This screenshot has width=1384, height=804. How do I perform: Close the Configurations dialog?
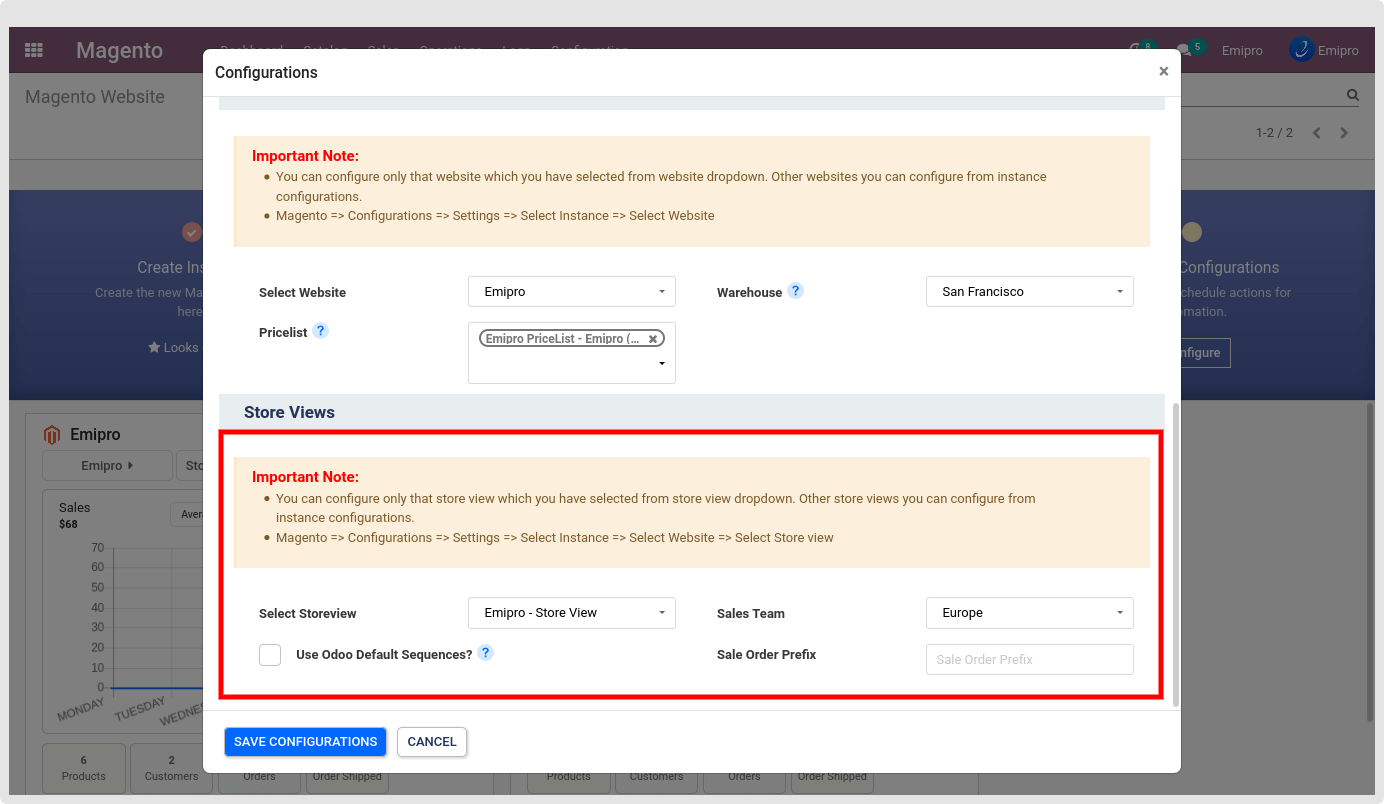coord(1163,72)
